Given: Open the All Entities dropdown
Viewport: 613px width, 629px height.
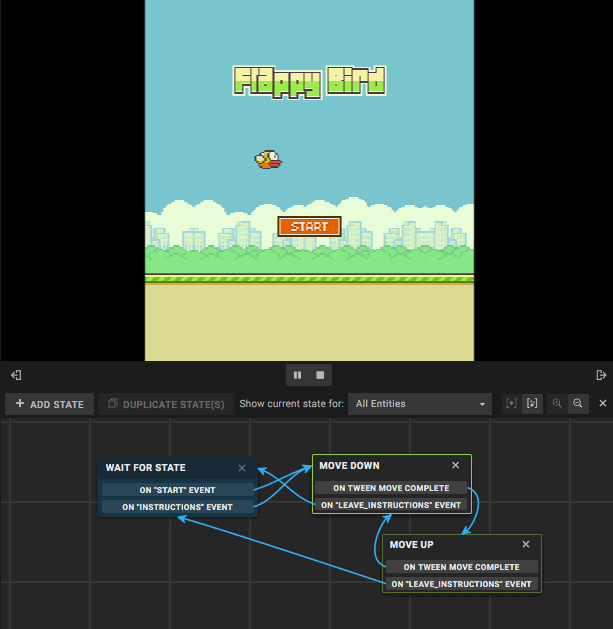Looking at the screenshot, I should (x=420, y=404).
